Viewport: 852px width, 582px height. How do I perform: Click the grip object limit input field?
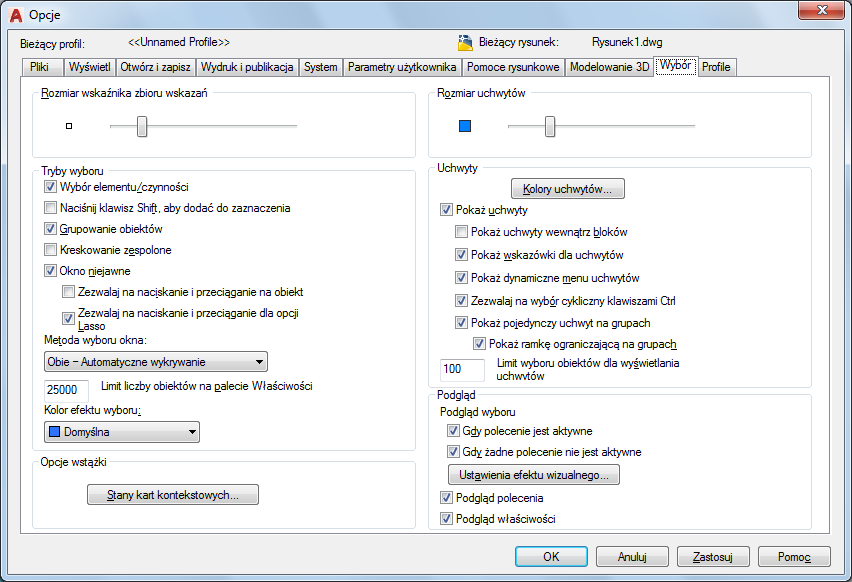coord(464,369)
